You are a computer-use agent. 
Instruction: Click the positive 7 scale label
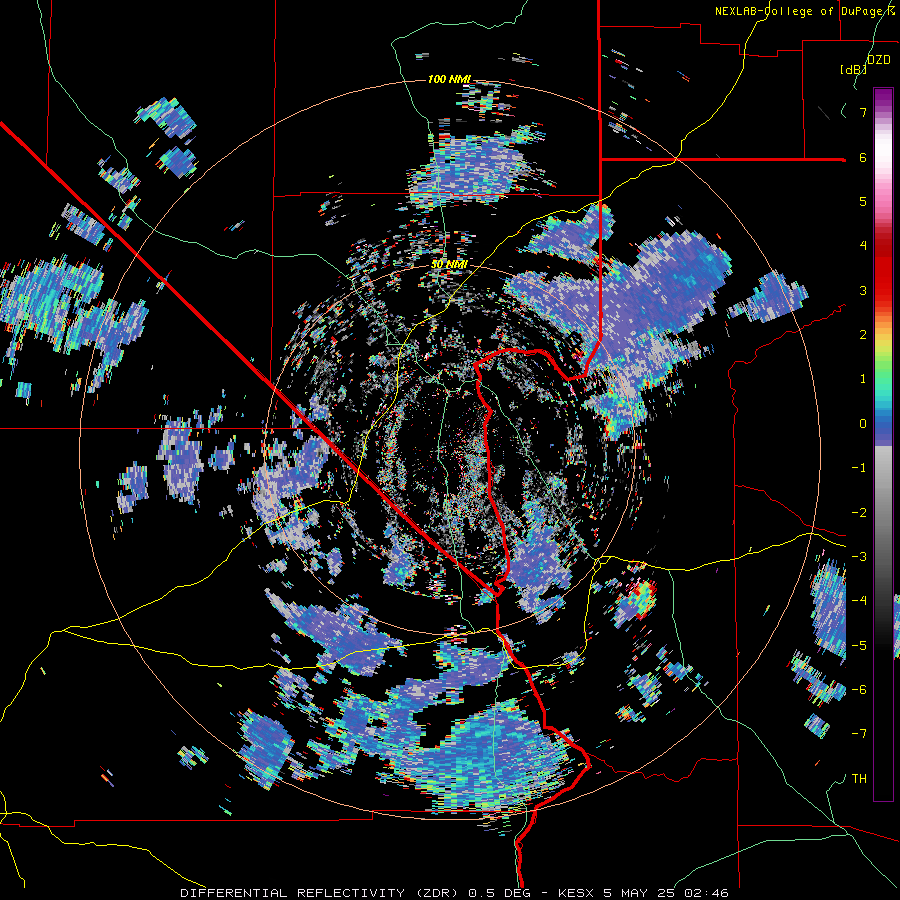[x=863, y=112]
